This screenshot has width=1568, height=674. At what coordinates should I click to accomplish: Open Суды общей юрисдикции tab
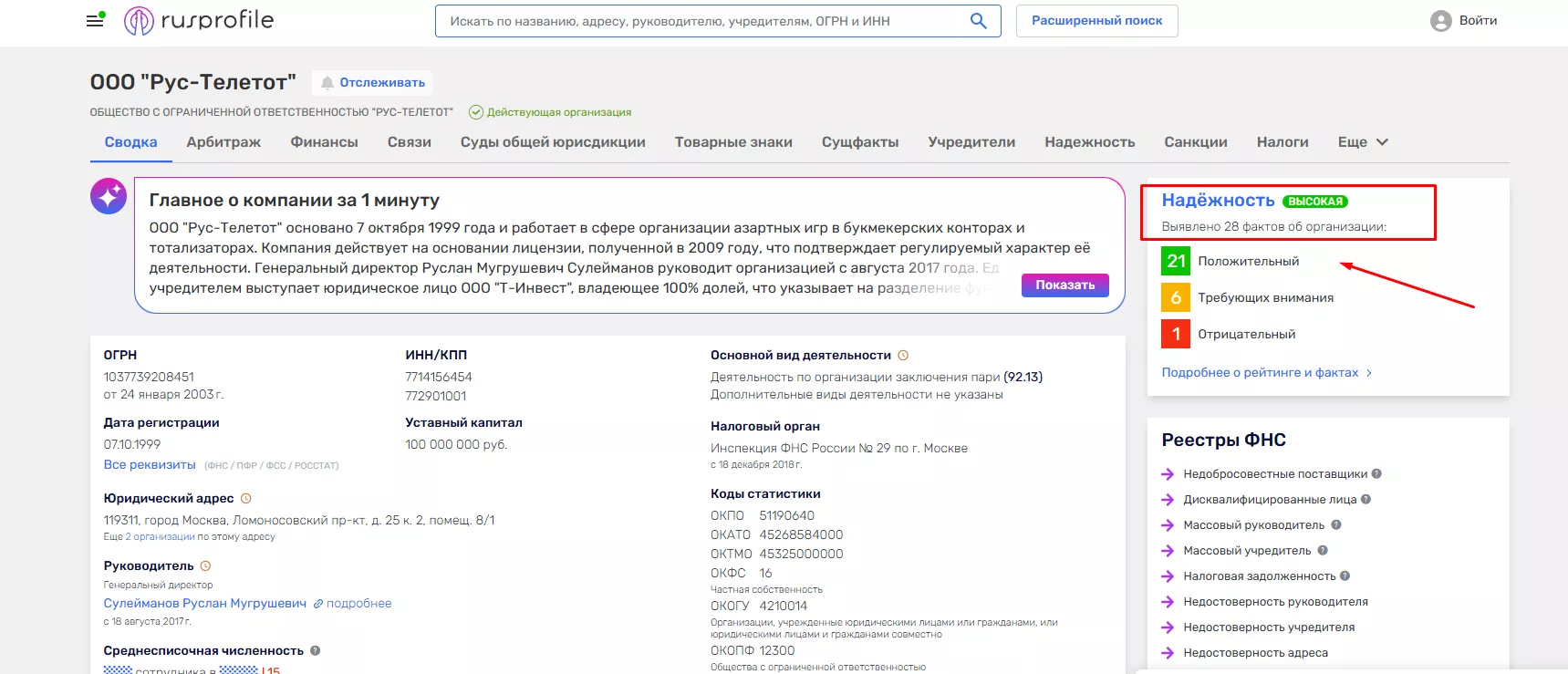[553, 142]
